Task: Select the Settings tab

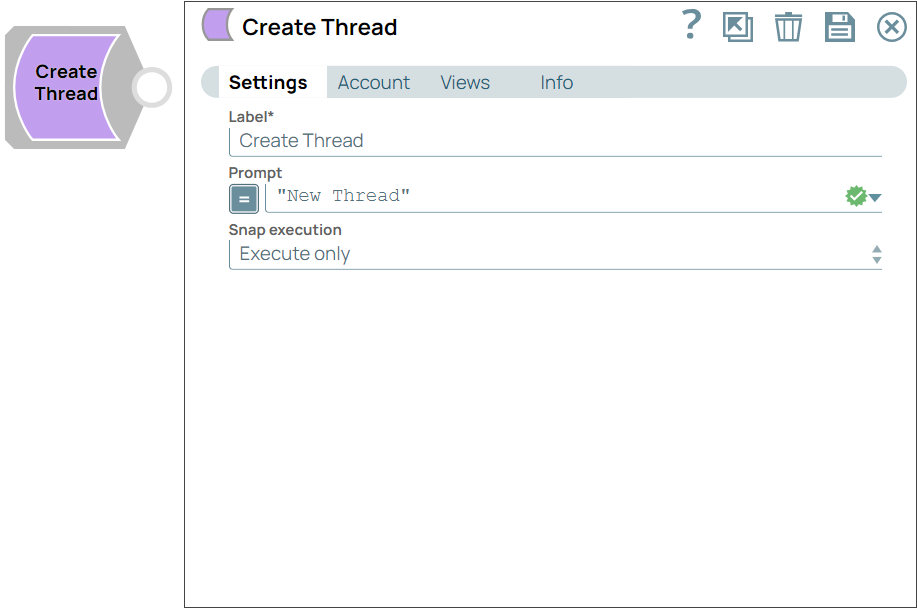Action: pos(268,82)
